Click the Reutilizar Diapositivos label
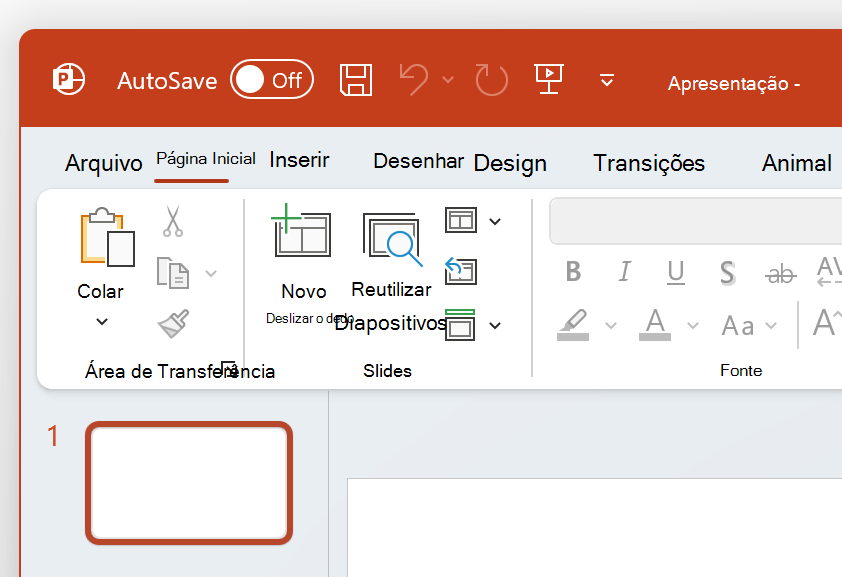Image resolution: width=842 pixels, height=577 pixels. [x=391, y=306]
